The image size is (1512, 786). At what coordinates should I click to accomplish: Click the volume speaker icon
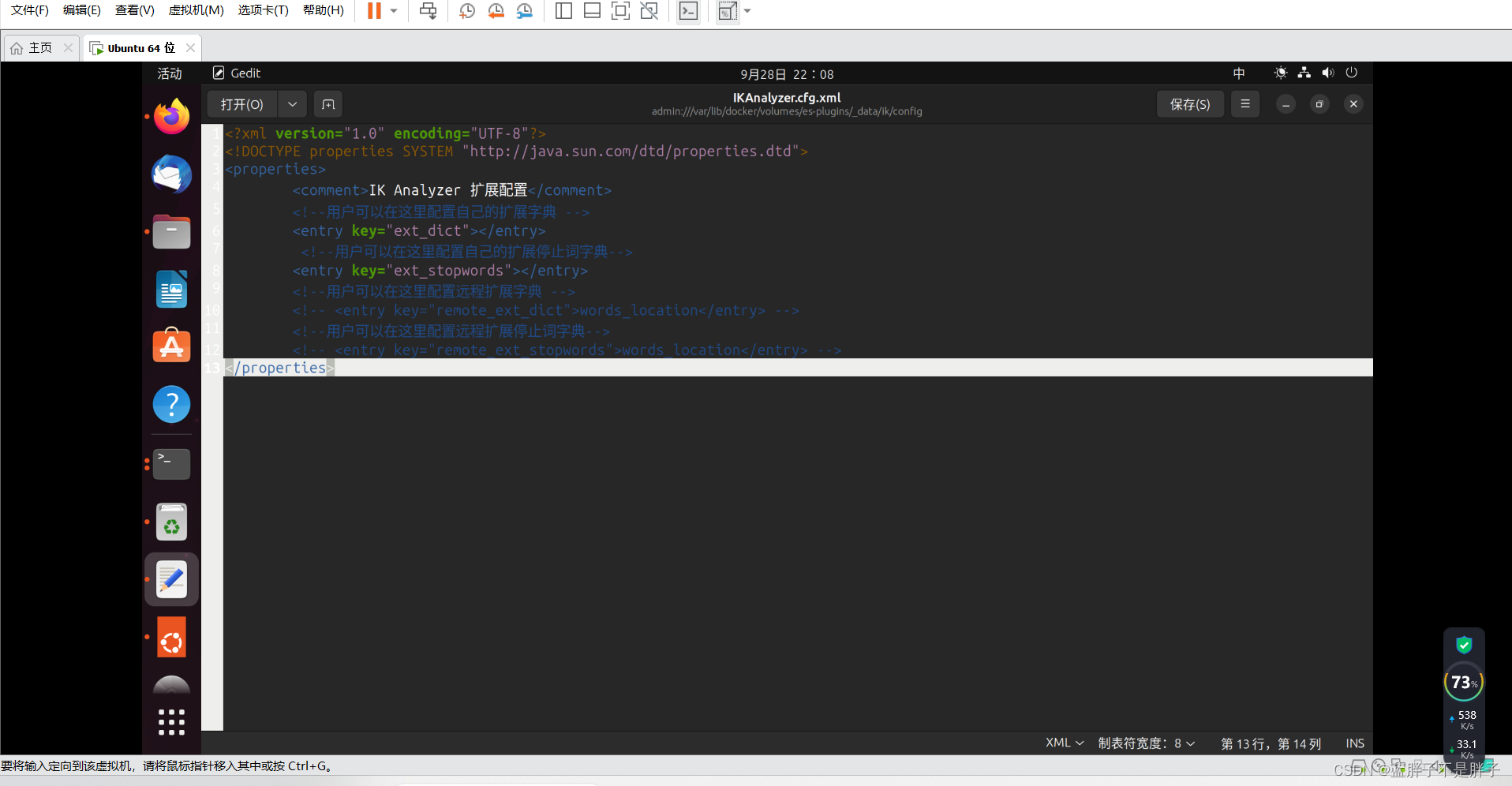[x=1328, y=73]
